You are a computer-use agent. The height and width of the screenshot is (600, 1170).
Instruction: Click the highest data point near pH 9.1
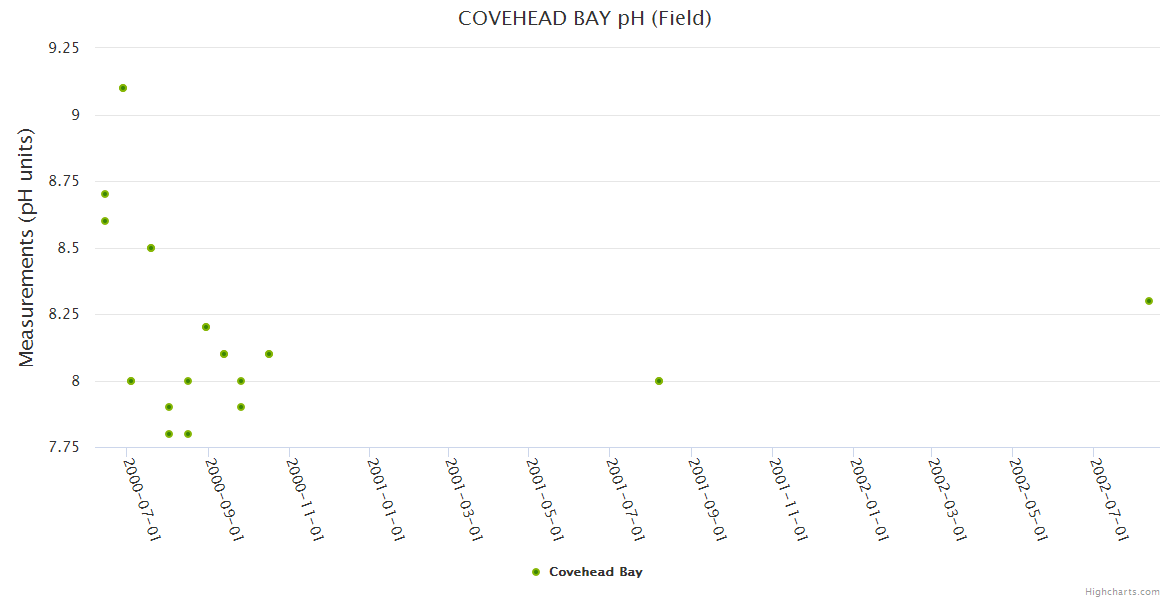tap(123, 88)
